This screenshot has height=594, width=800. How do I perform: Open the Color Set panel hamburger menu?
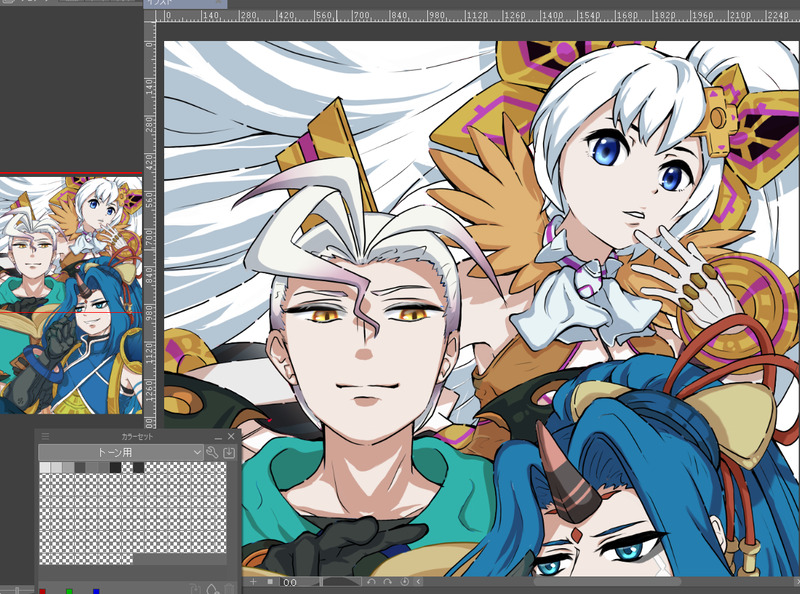coord(45,436)
